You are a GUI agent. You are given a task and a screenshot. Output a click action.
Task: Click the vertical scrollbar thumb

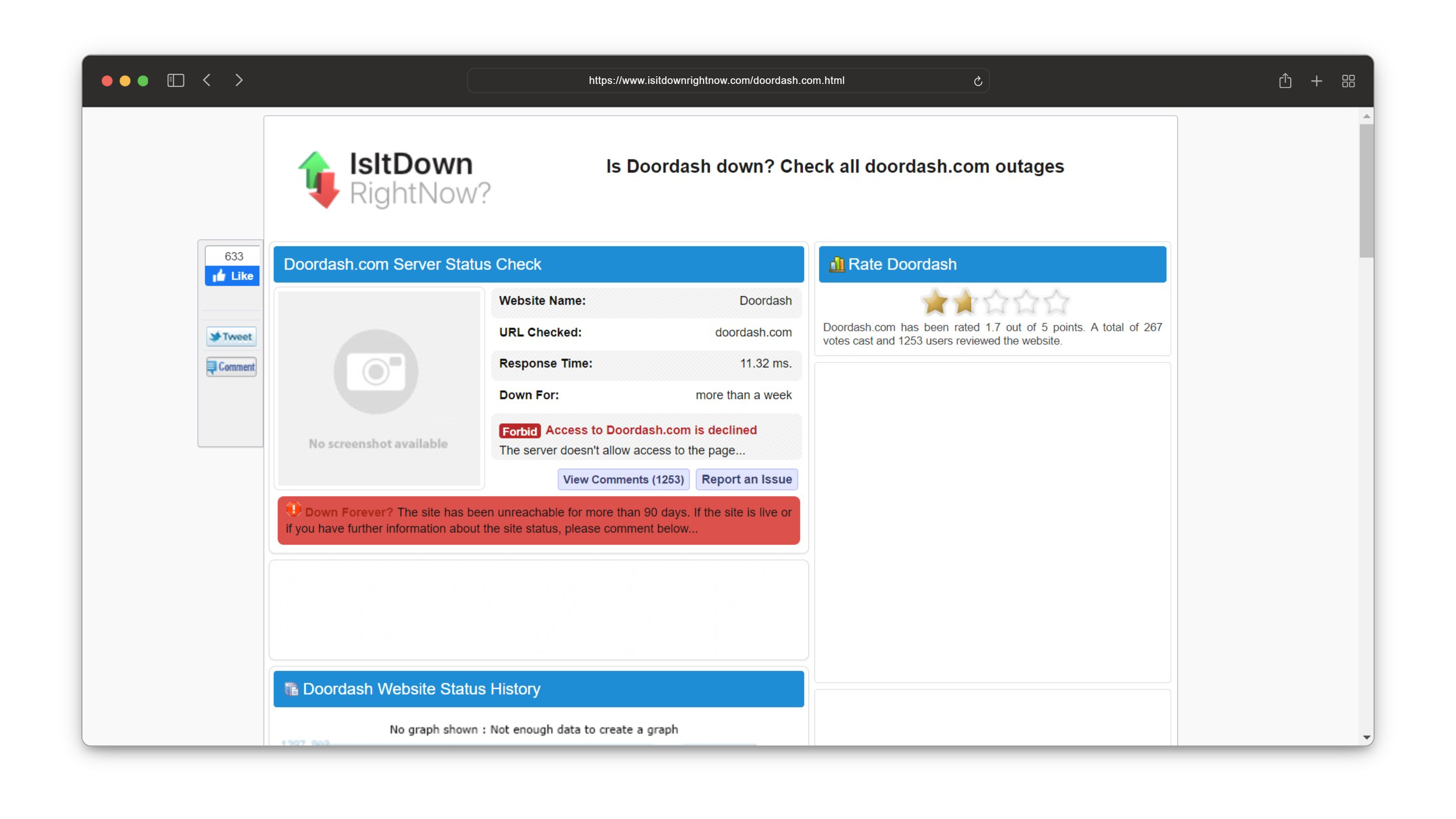click(x=1366, y=191)
